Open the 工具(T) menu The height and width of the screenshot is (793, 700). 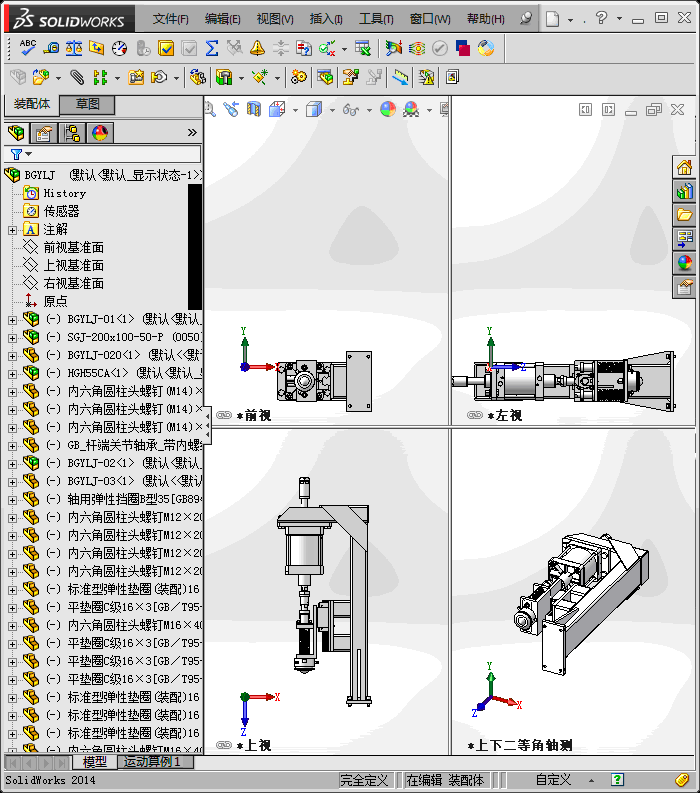pos(376,19)
